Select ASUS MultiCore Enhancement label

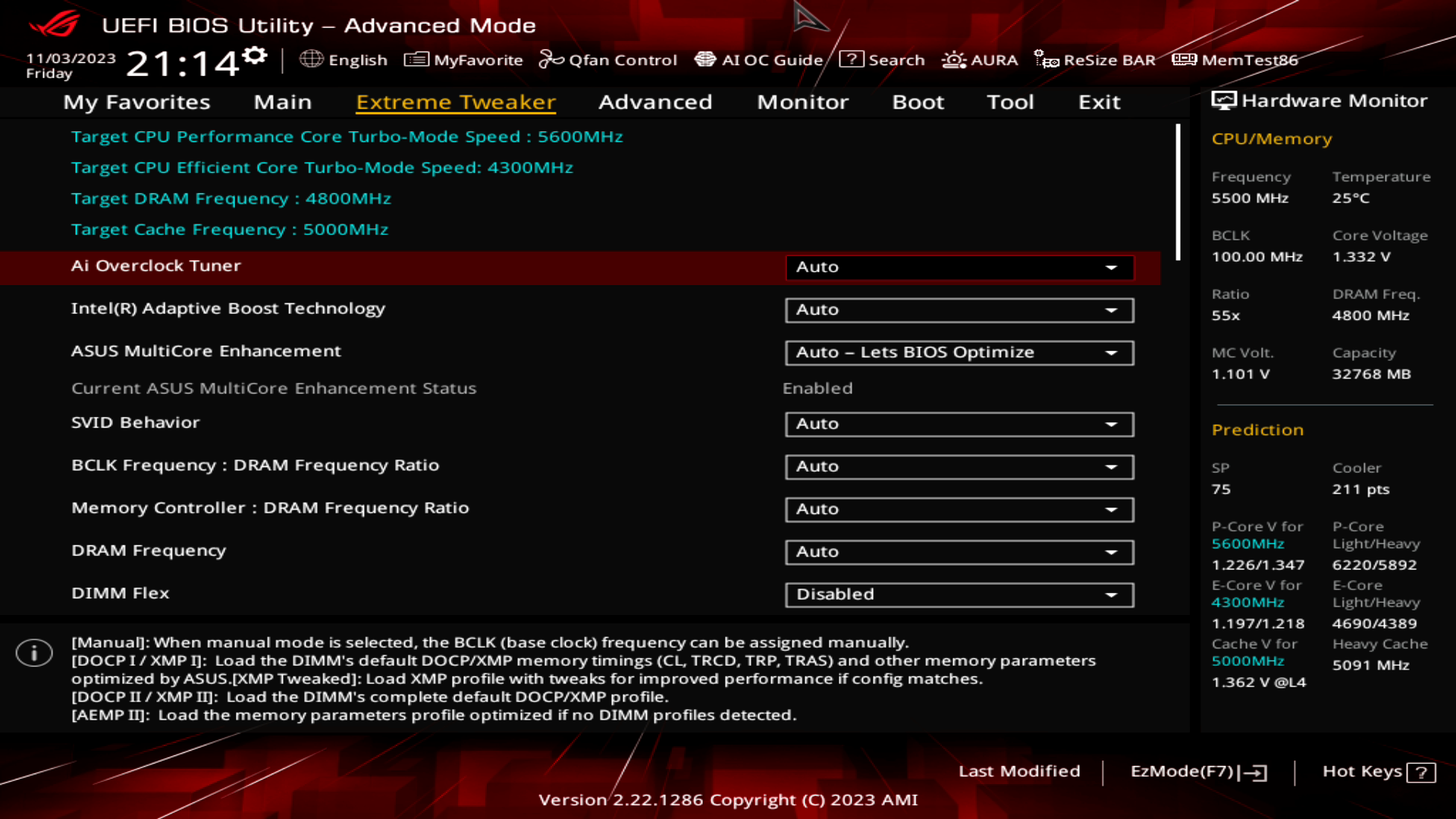click(x=206, y=351)
